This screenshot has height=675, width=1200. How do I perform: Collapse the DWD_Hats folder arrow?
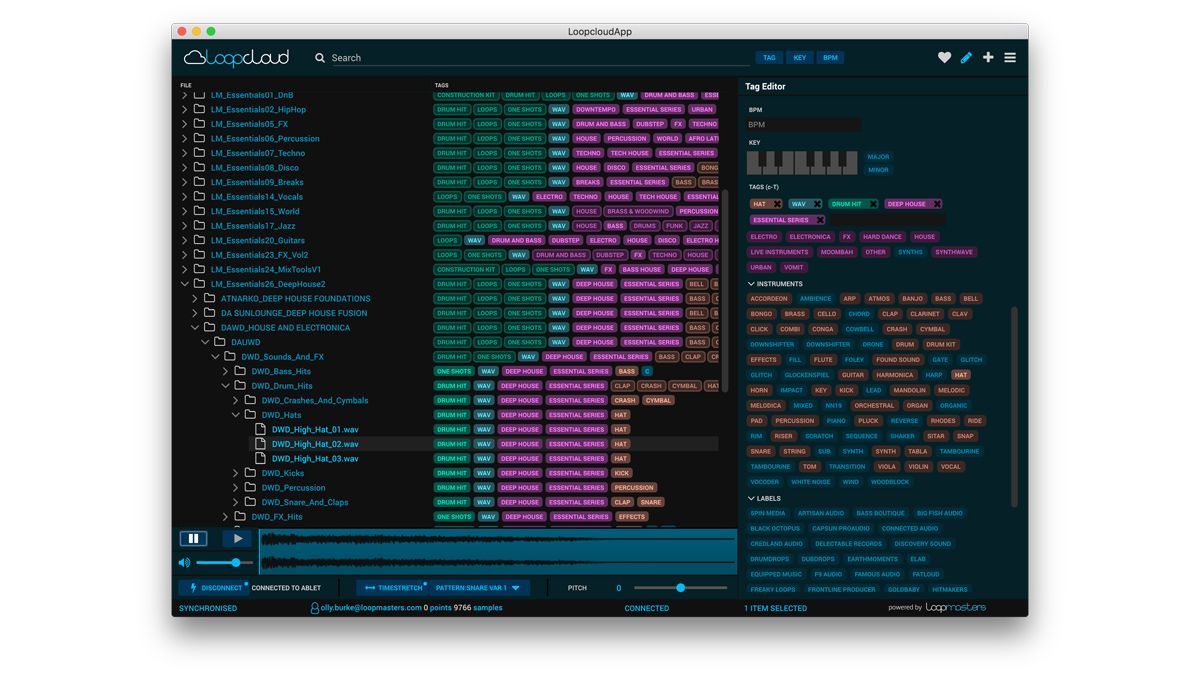(236, 415)
